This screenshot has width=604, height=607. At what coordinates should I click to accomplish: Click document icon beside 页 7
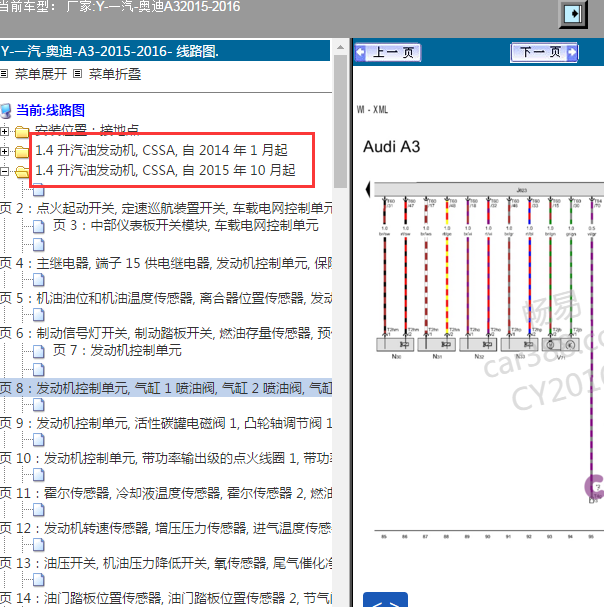(x=39, y=352)
